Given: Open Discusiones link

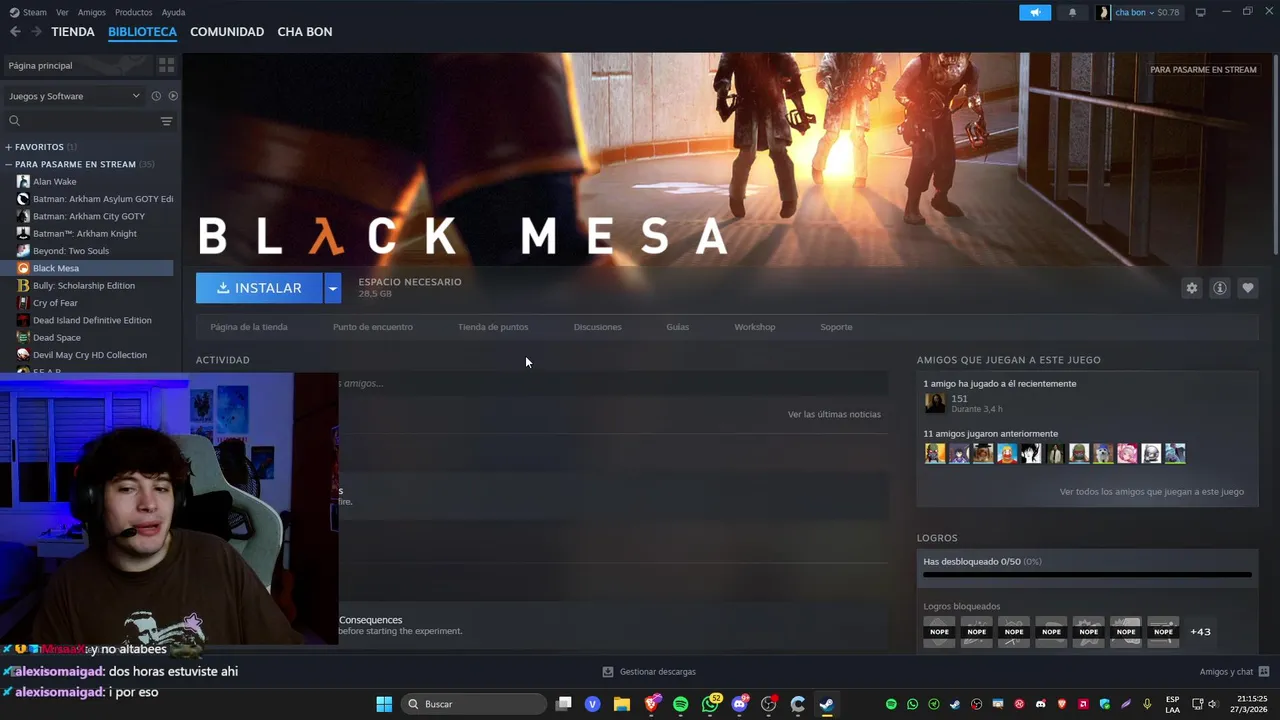Looking at the screenshot, I should [597, 327].
